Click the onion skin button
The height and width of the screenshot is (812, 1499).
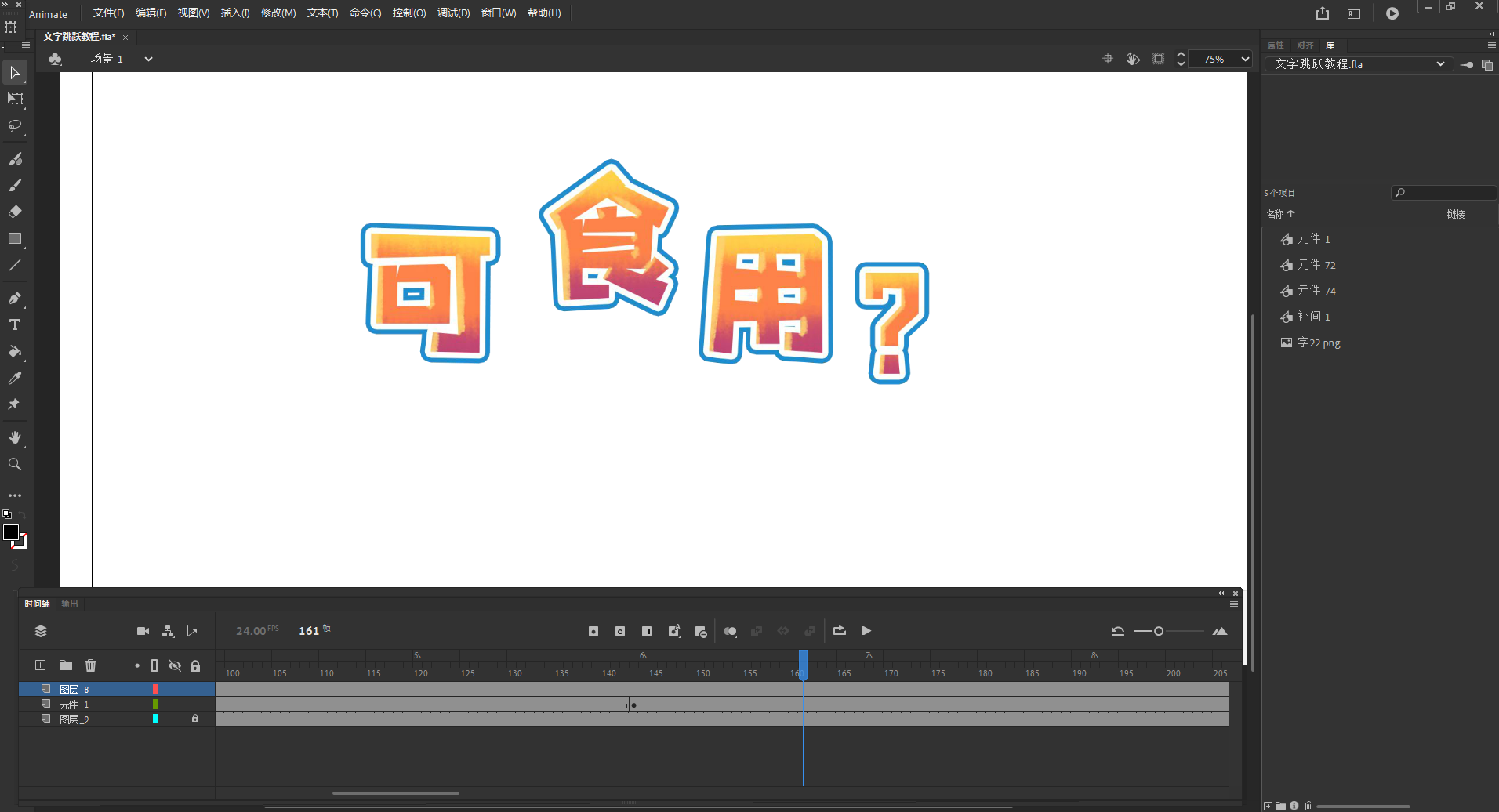point(730,631)
